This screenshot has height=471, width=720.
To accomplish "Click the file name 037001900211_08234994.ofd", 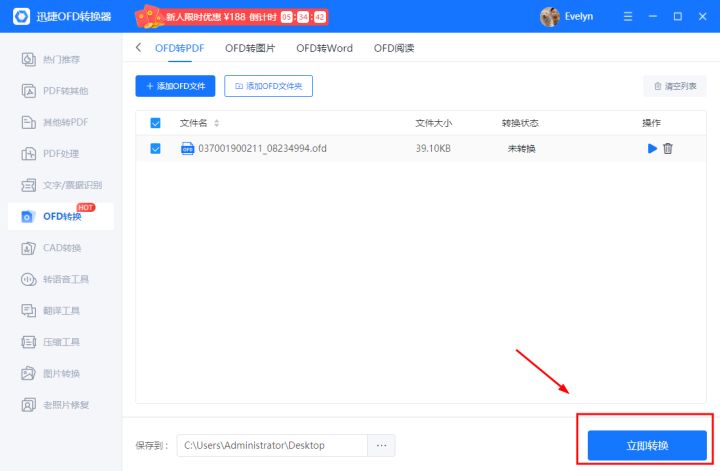I will point(262,148).
